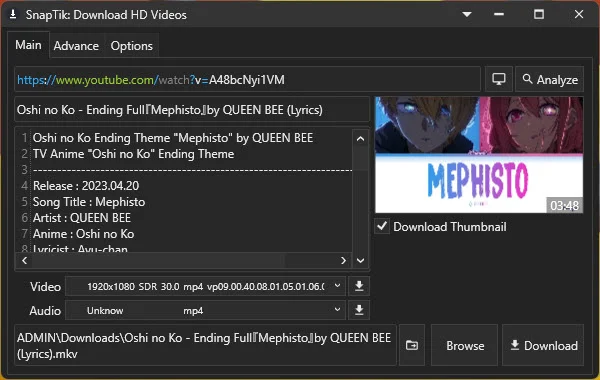
Task: Click the video stream download arrow icon
Action: (359, 286)
